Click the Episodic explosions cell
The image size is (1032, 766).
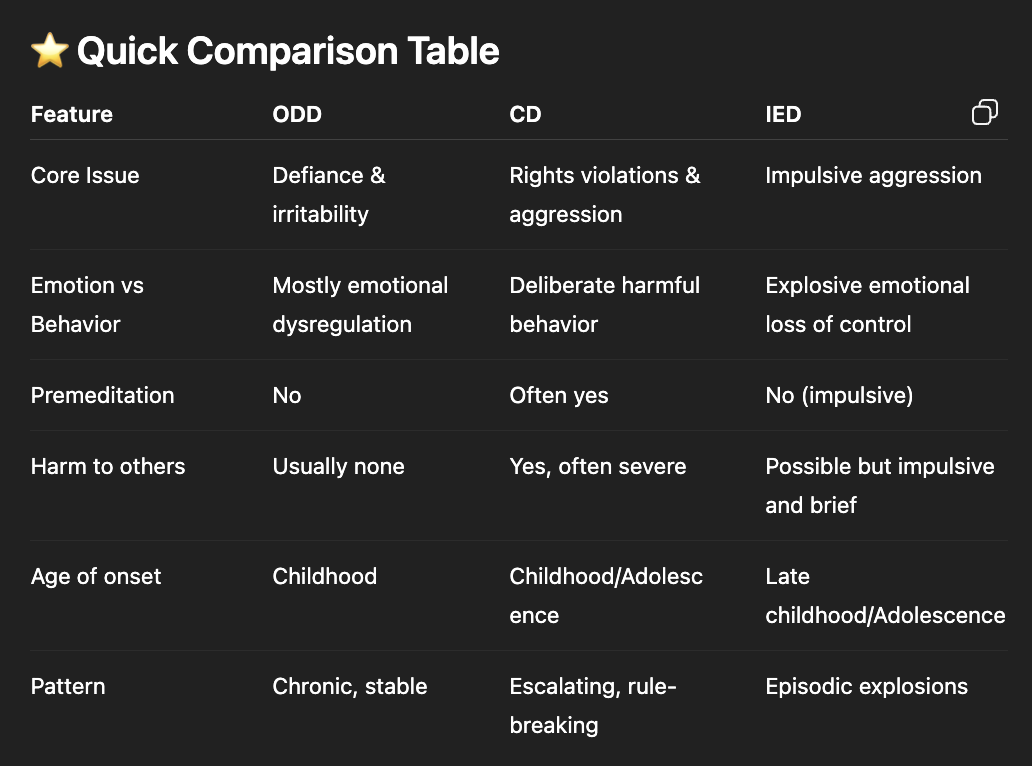[x=866, y=686]
